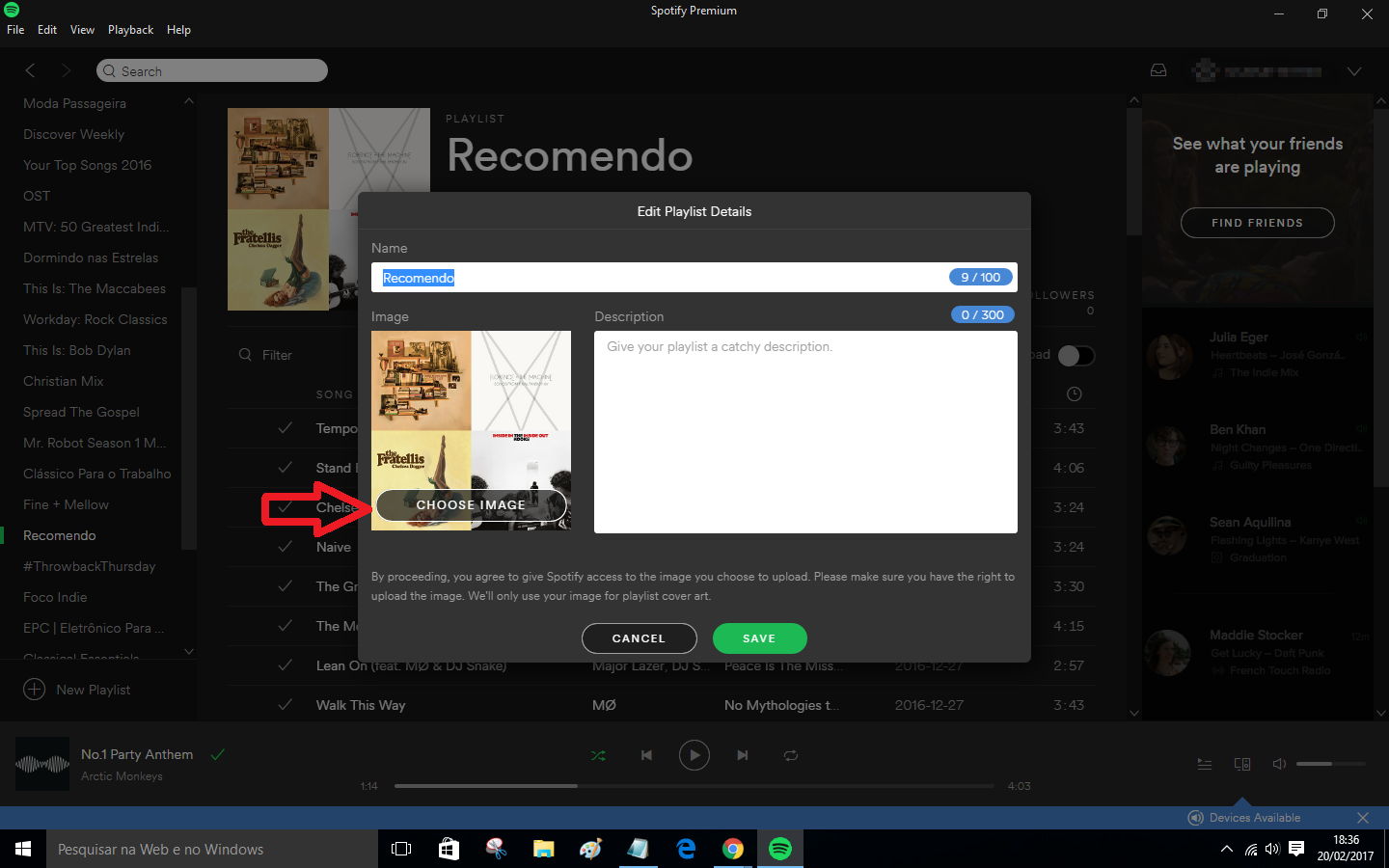Click the Search field

[x=212, y=70]
